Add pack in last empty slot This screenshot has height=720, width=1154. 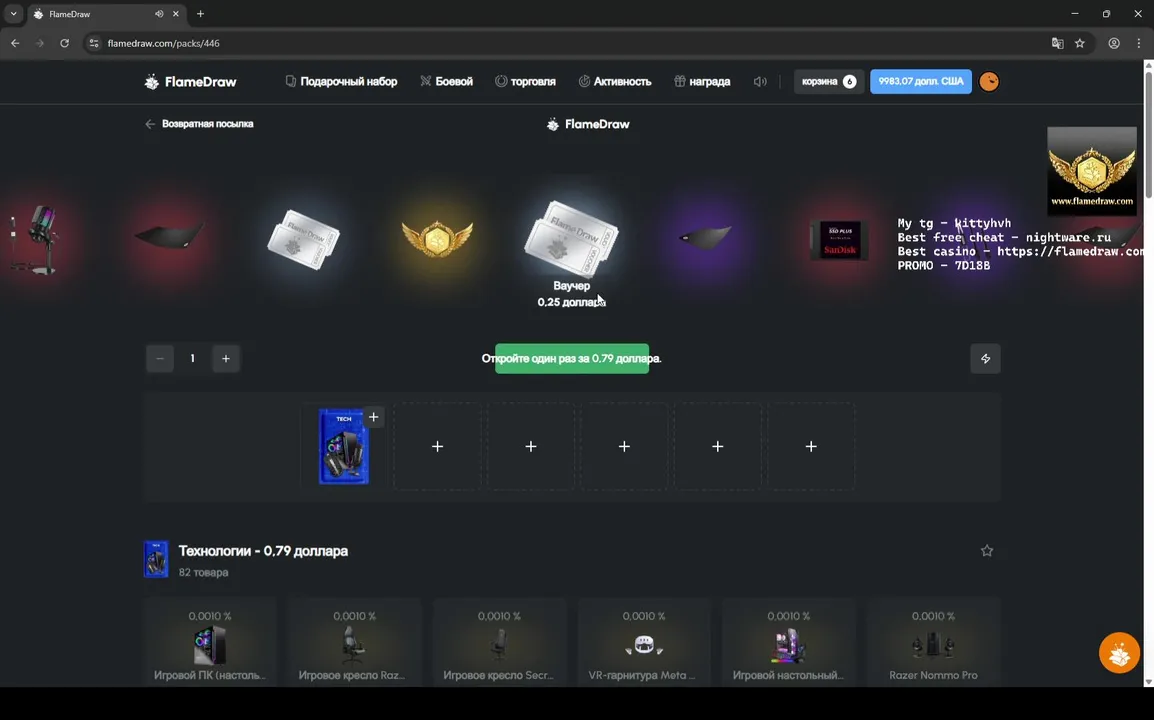pyautogui.click(x=811, y=446)
